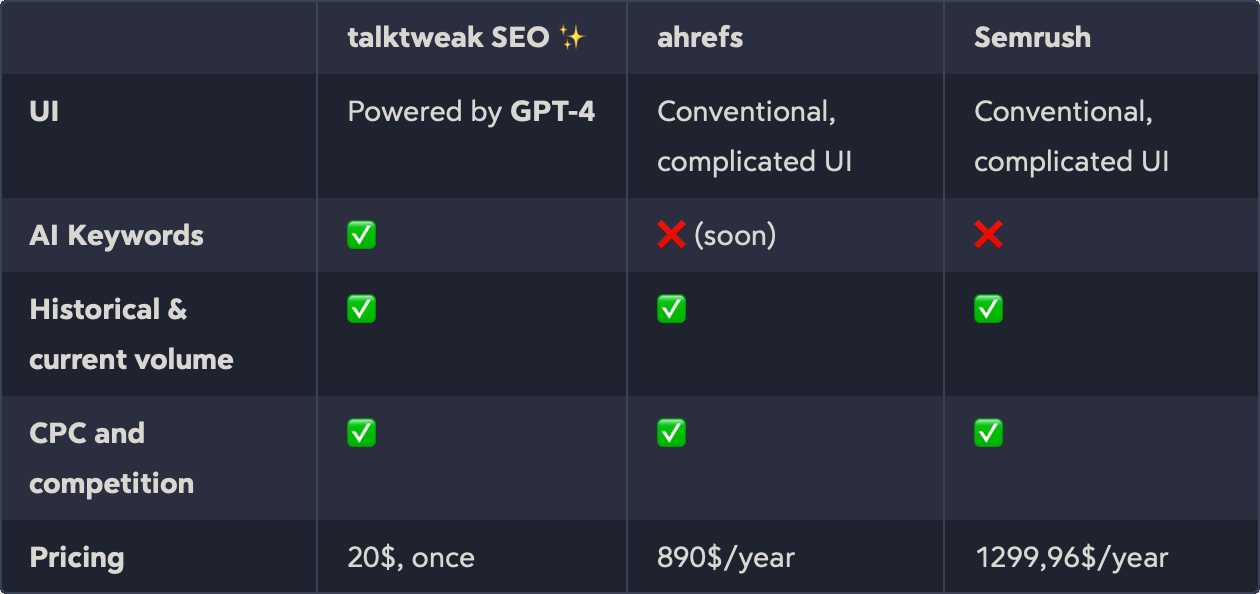Click the red cross in Semrush AI Keywords
The height and width of the screenshot is (594, 1260).
[x=989, y=235]
